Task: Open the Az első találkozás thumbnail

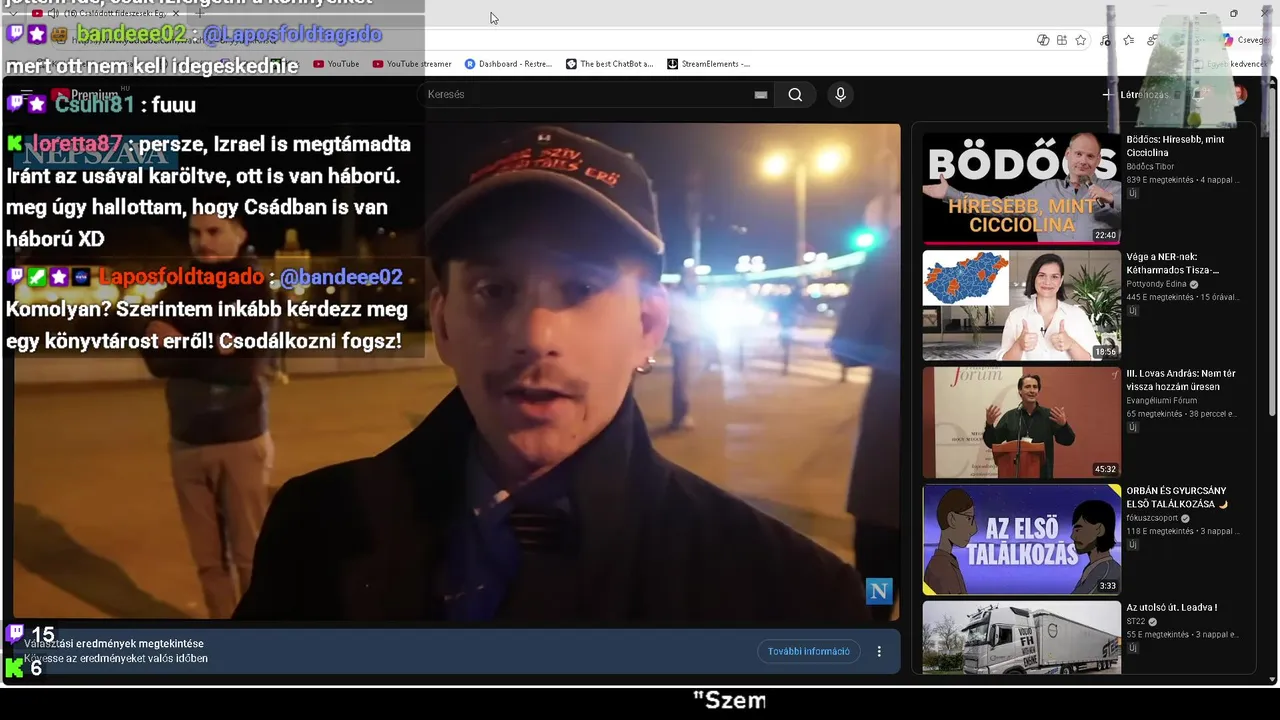Action: coord(1021,539)
